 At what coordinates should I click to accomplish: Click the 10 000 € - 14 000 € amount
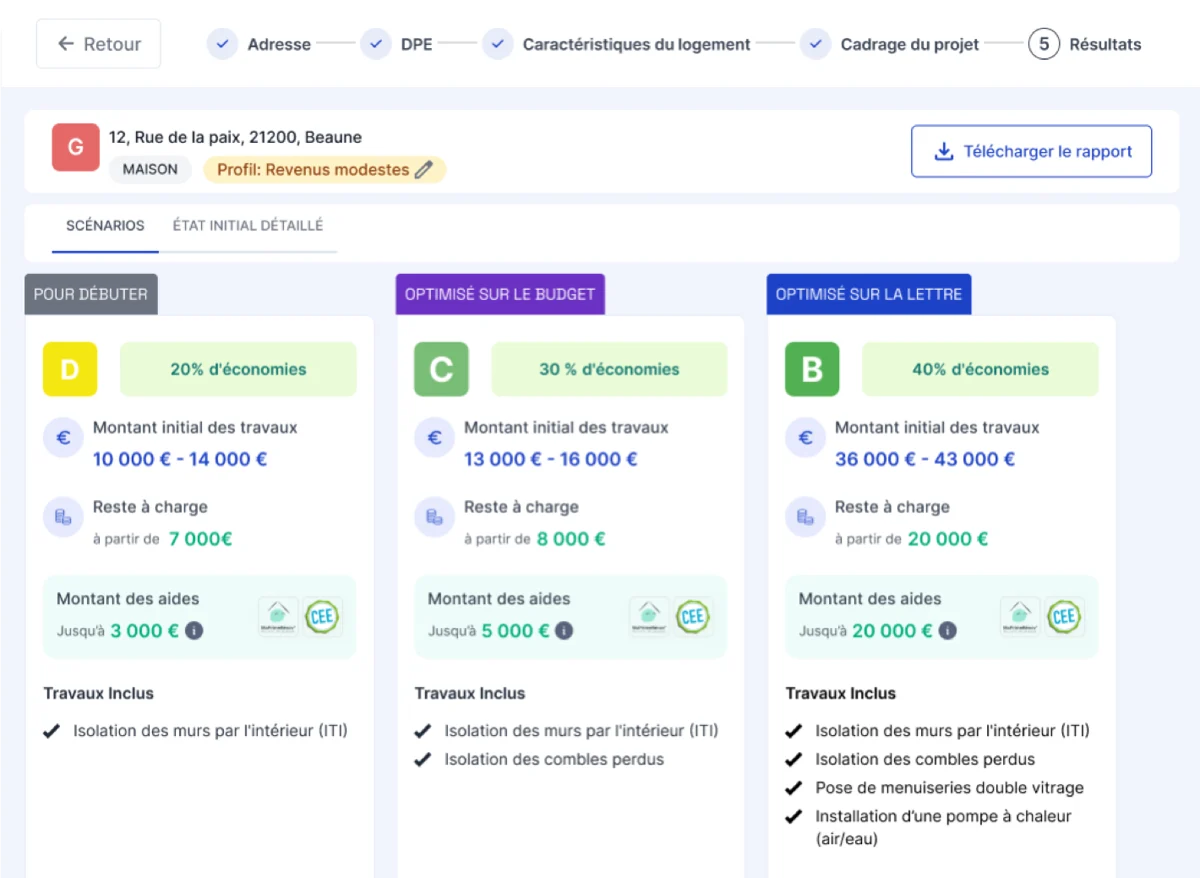(180, 459)
